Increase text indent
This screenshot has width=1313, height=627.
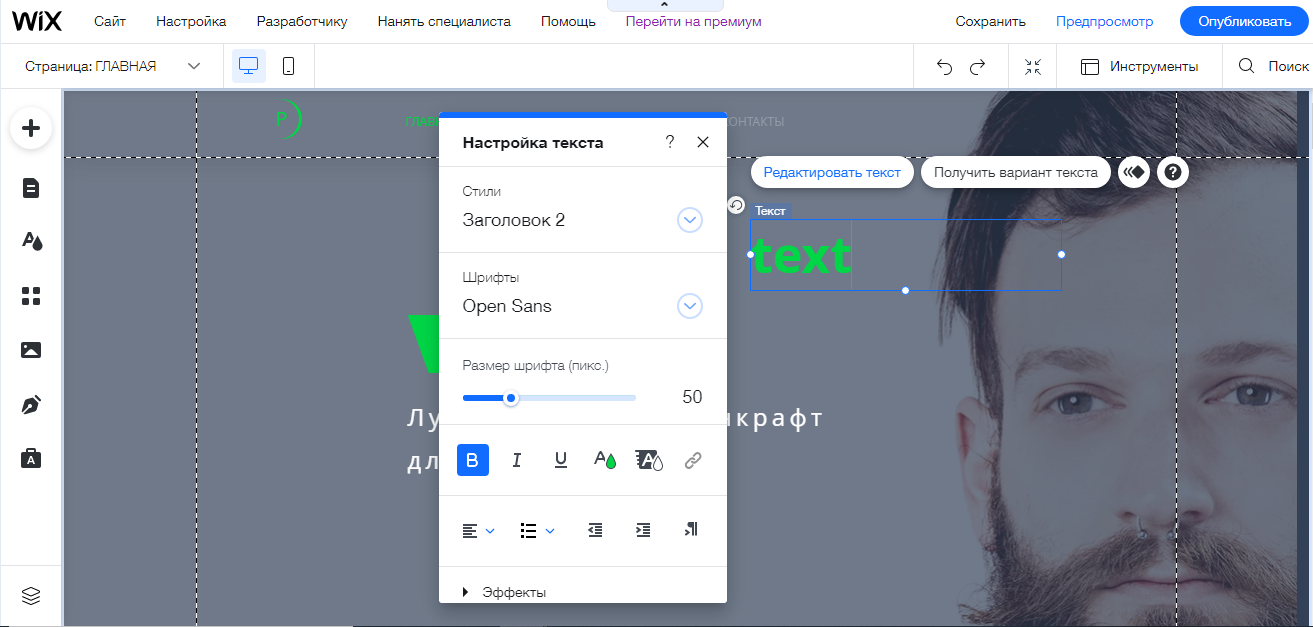point(643,531)
